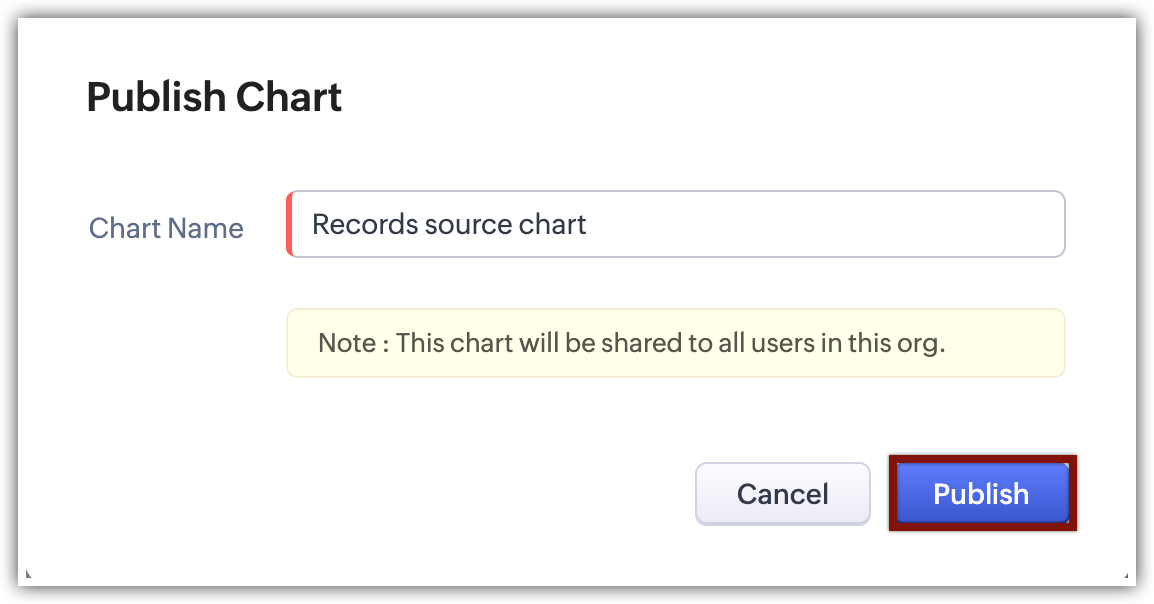The image size is (1154, 604).
Task: Click the yellow note about sharing
Action: 676,343
